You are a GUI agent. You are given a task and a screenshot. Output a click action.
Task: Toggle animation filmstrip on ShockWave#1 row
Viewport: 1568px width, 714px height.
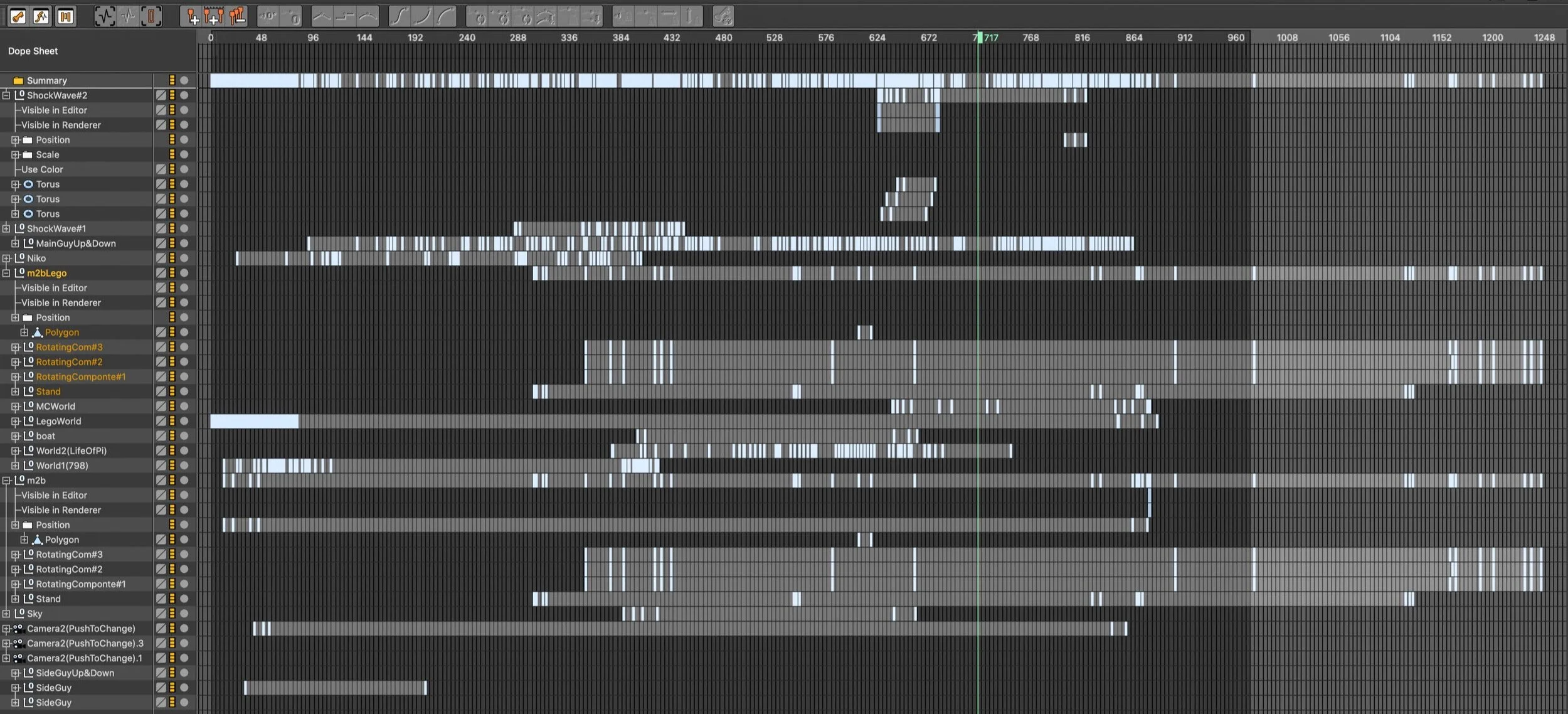[x=172, y=228]
